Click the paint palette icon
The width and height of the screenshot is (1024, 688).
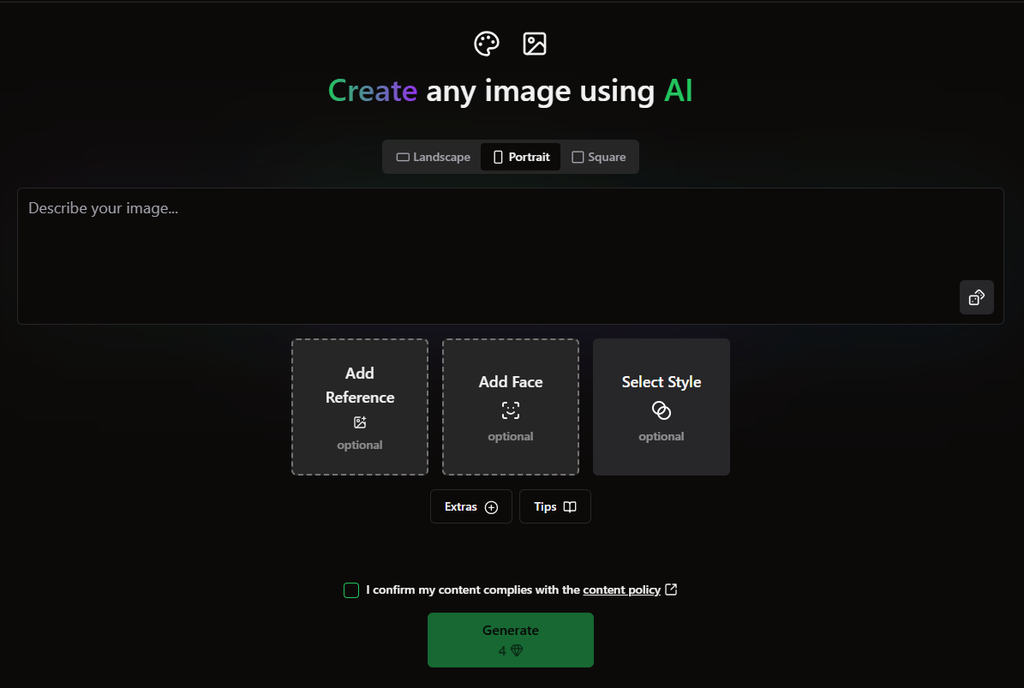tap(487, 44)
